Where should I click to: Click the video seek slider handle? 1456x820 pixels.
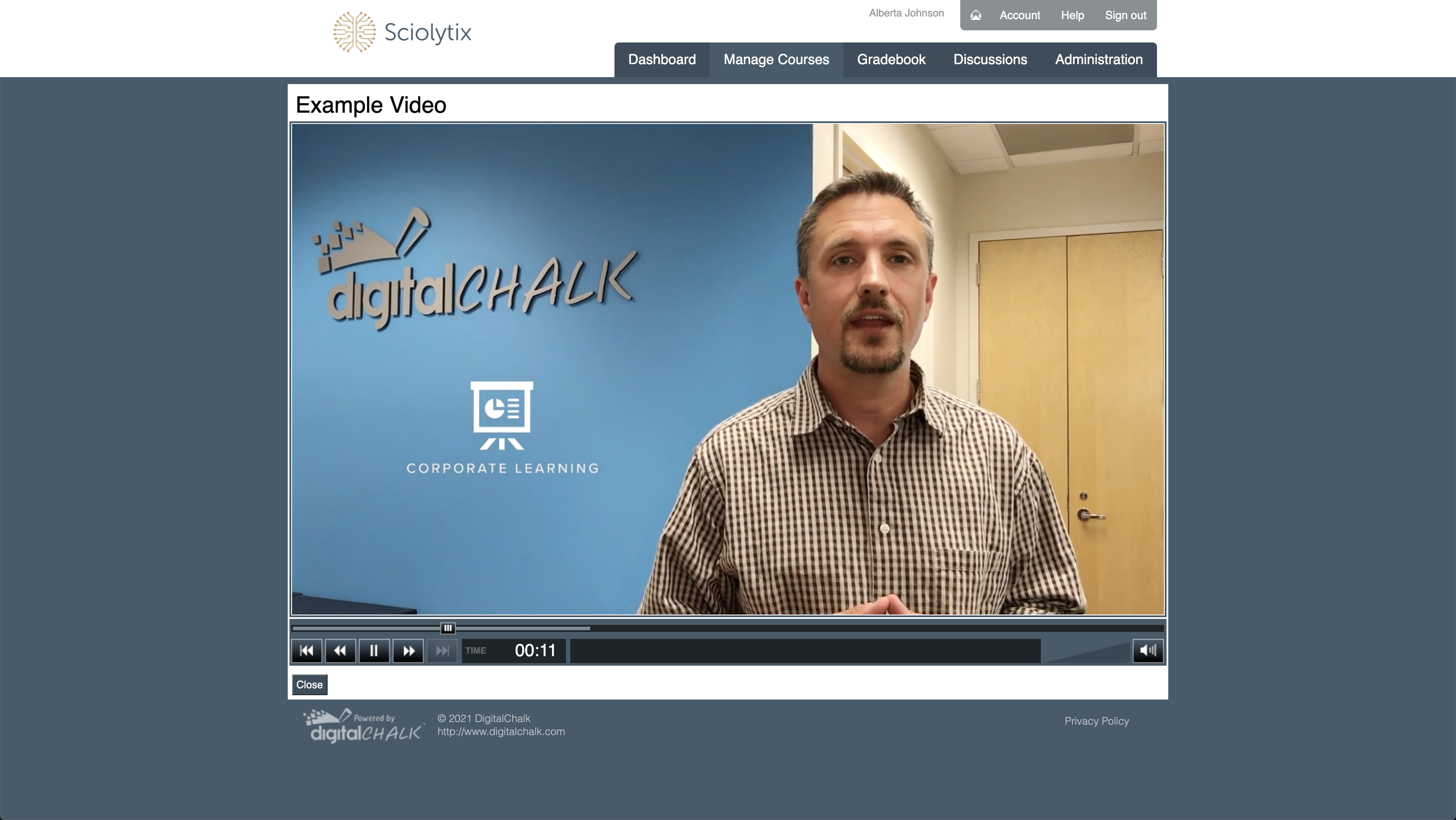447,628
